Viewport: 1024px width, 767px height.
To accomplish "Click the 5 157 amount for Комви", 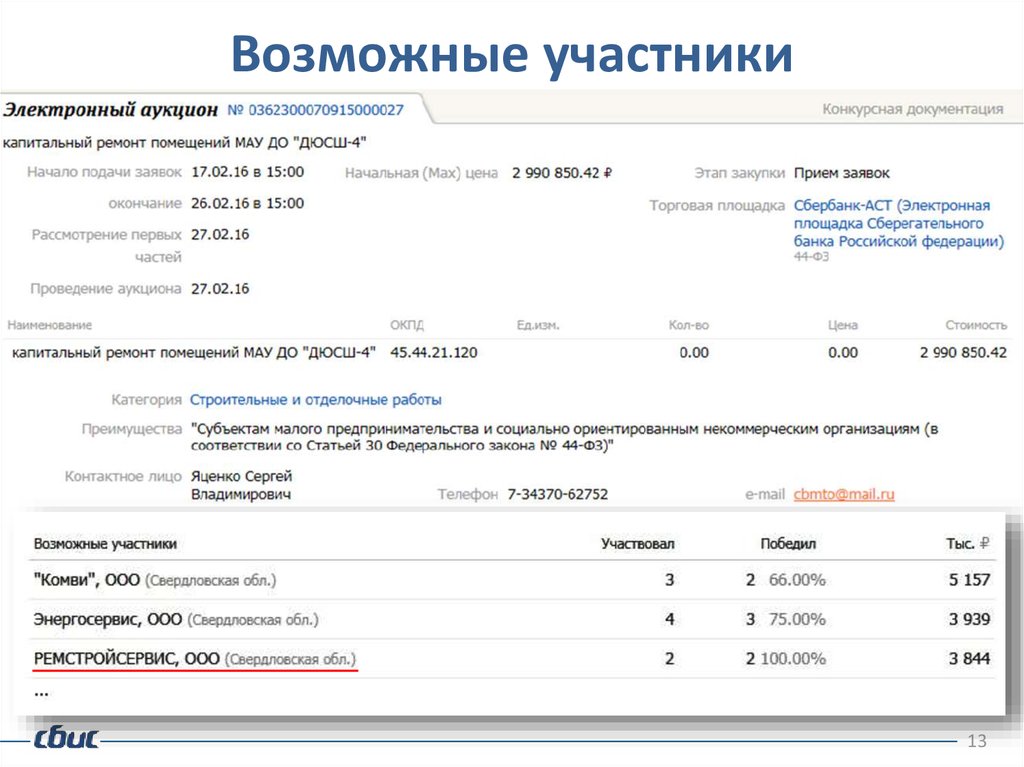I will 969,579.
